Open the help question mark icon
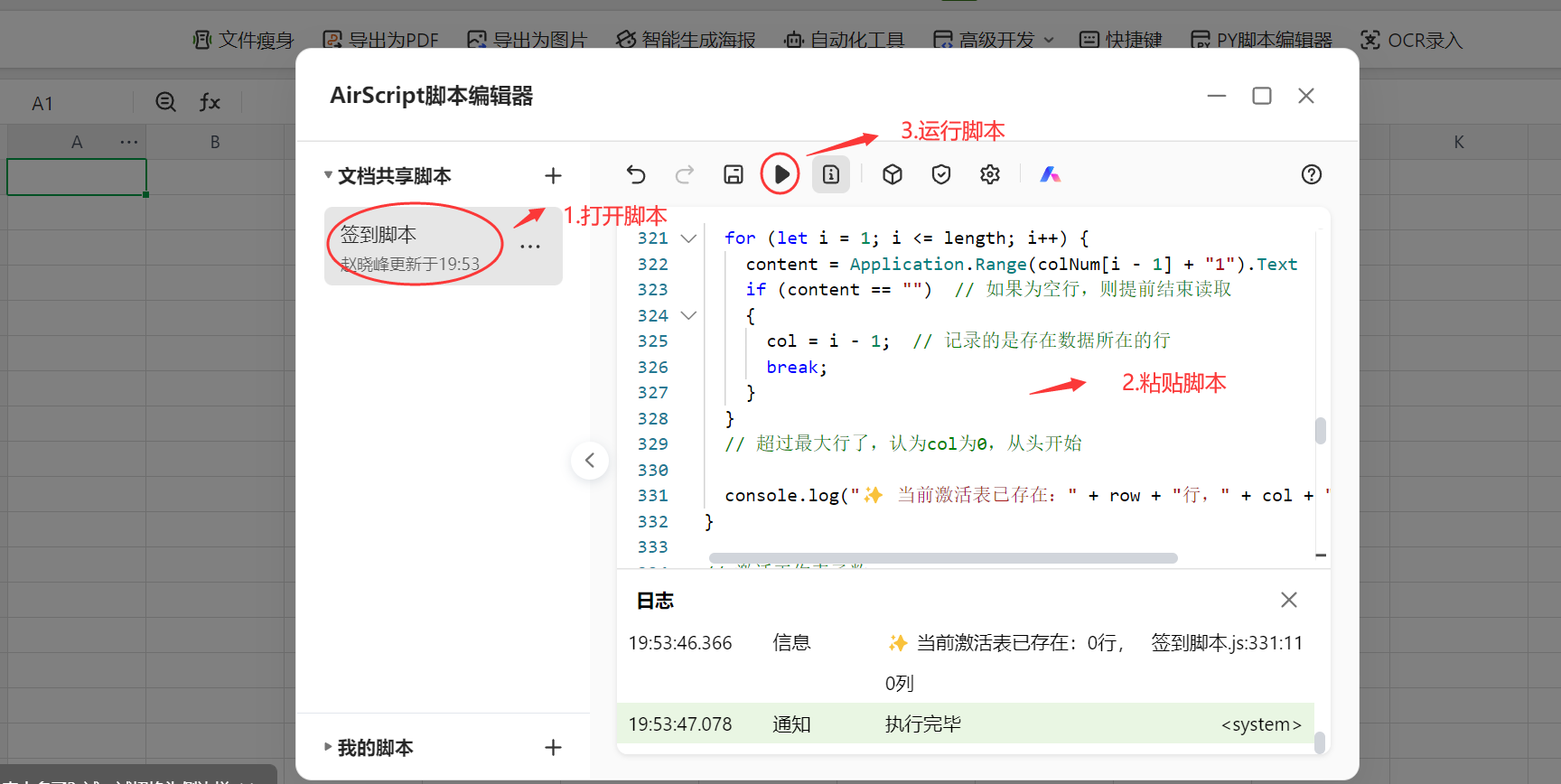1561x784 pixels. [1312, 174]
